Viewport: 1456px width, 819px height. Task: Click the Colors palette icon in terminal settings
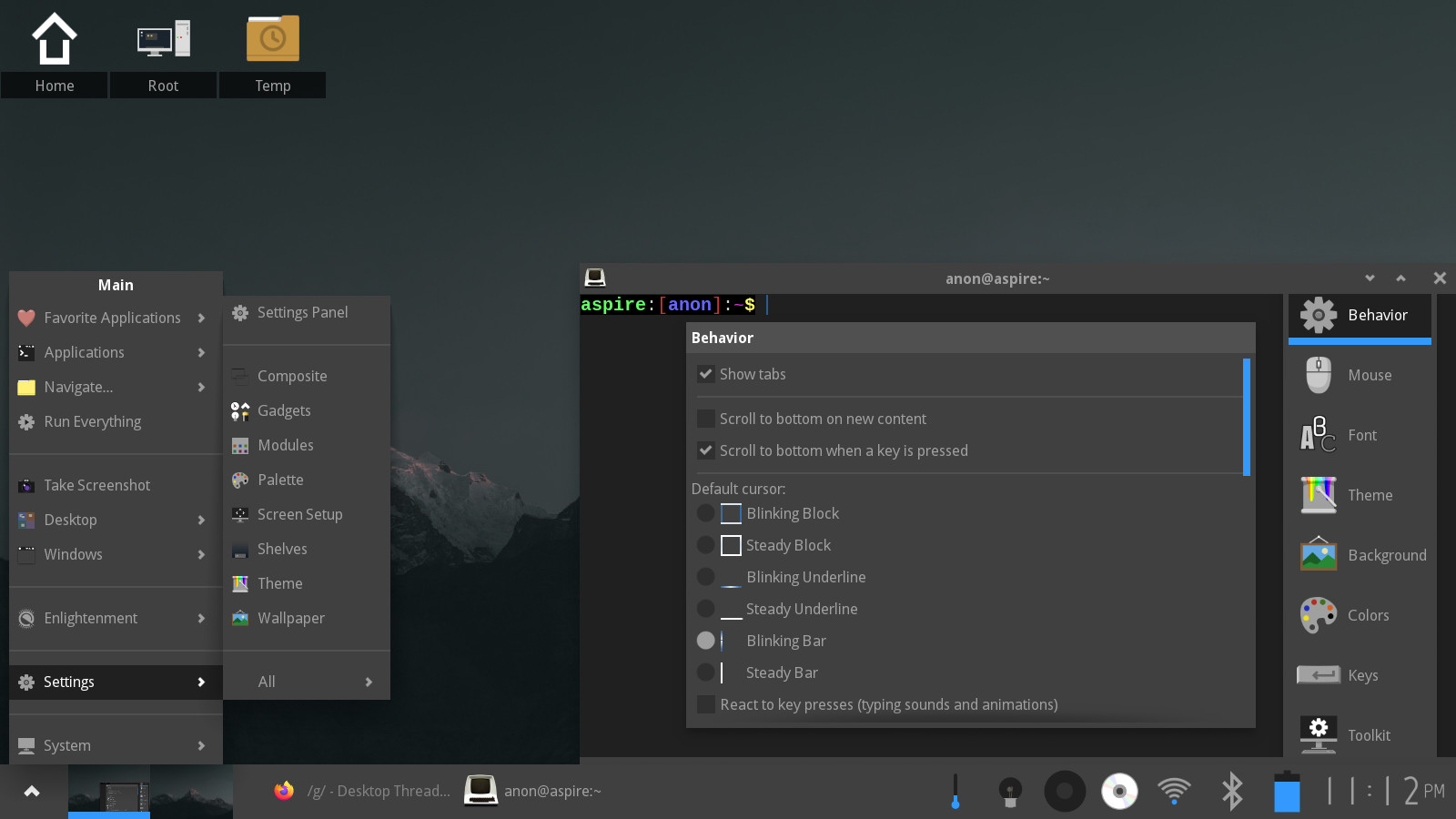point(1319,615)
